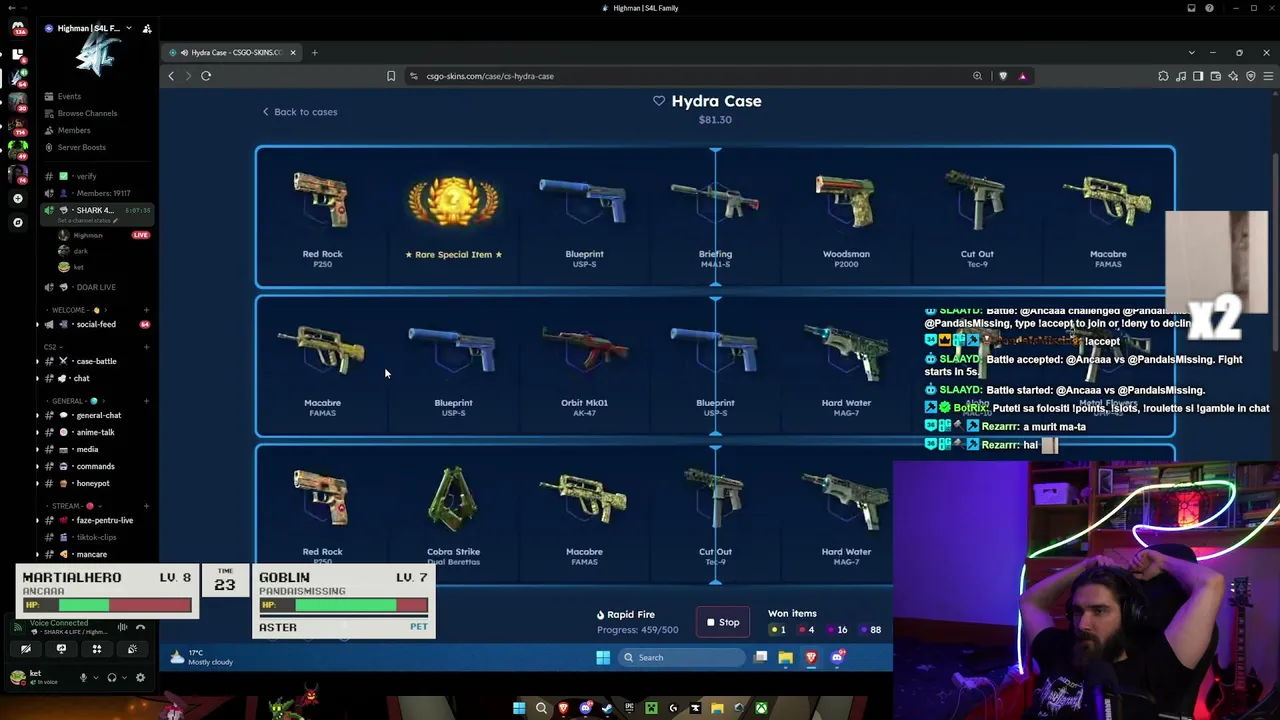The width and height of the screenshot is (1280, 720).
Task: Open the browser media control music-note icon
Action: (x=1181, y=76)
